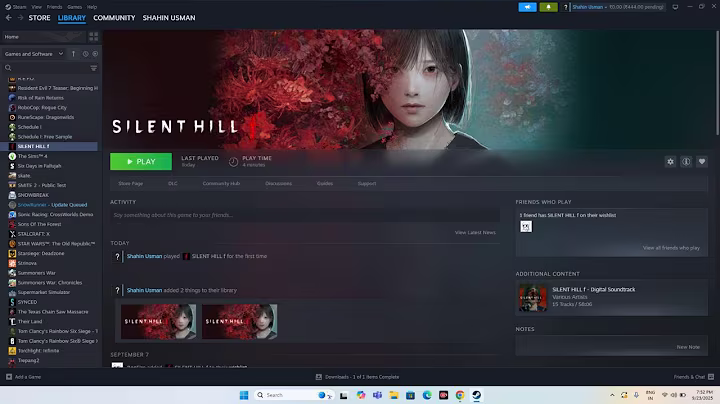Open Windows Start menu

coord(244,395)
